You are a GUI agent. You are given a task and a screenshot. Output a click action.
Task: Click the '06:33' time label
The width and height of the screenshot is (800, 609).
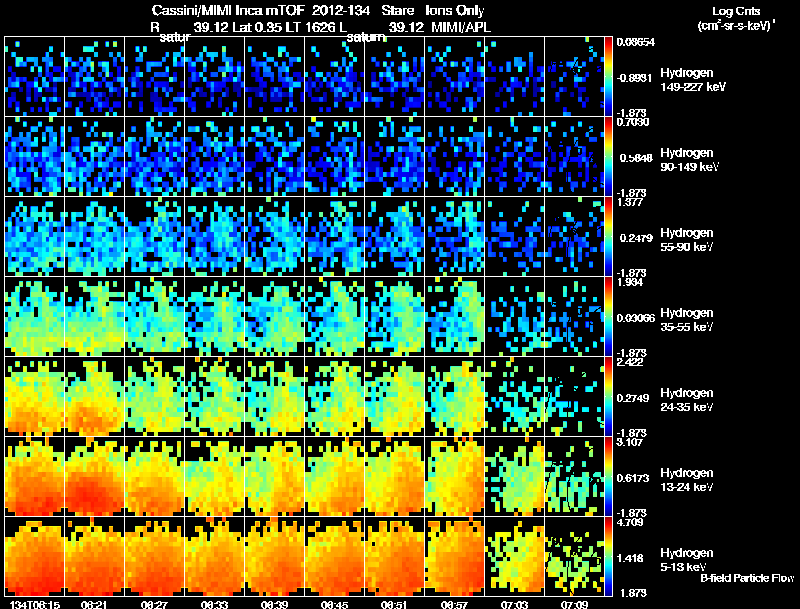click(214, 604)
